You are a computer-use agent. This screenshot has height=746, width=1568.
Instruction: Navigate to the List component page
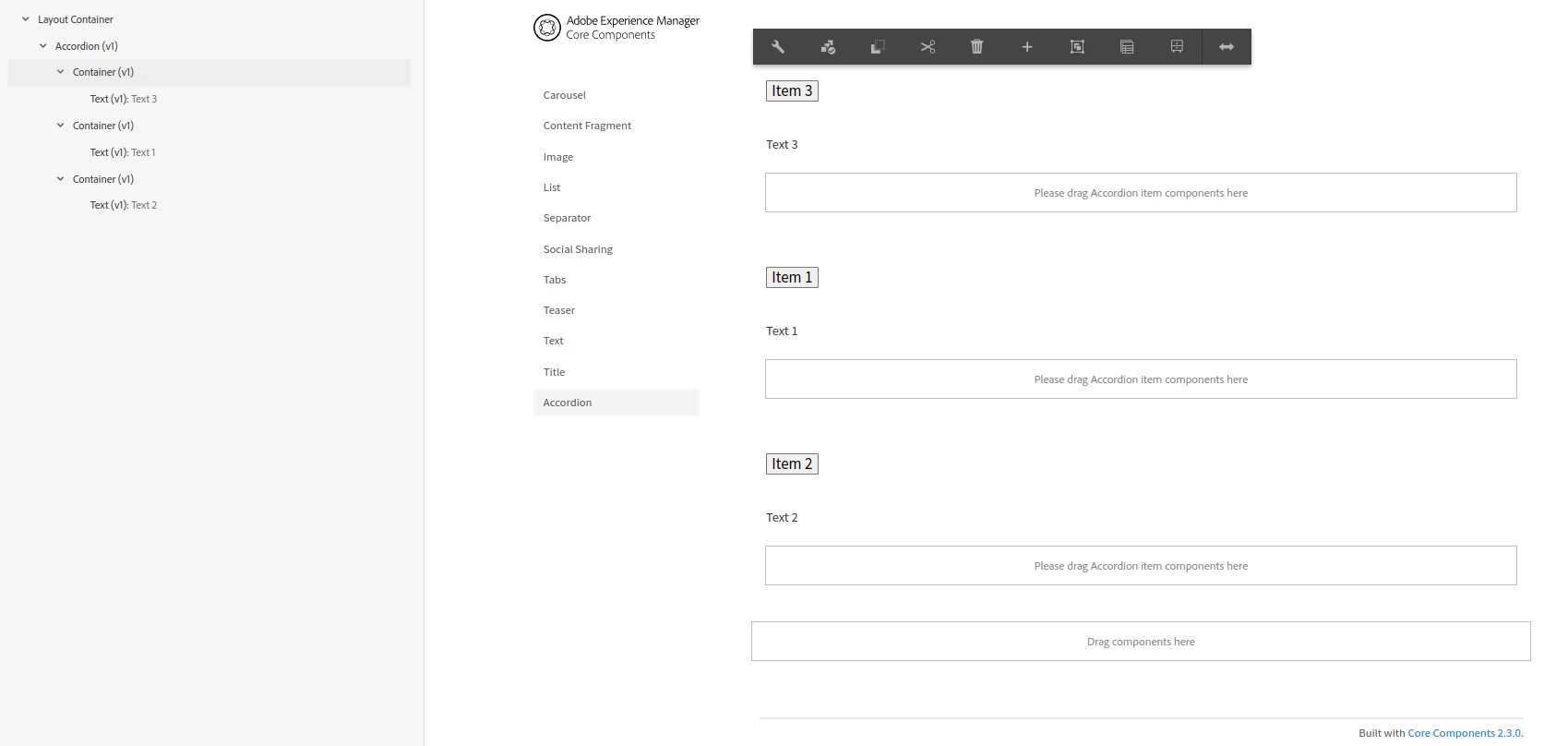pyautogui.click(x=552, y=187)
